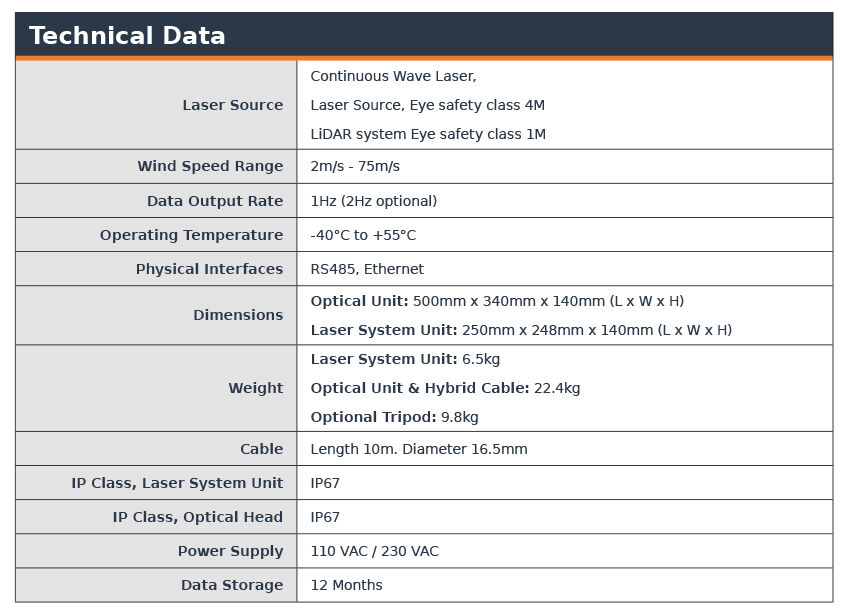Select the Data Output Rate label
This screenshot has height=616, width=847.
point(214,201)
